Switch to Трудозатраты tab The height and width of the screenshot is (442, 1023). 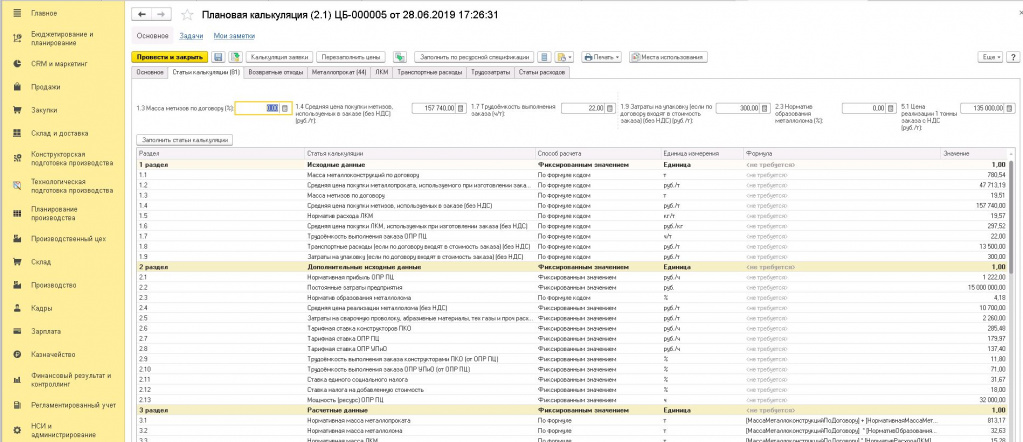coord(490,72)
